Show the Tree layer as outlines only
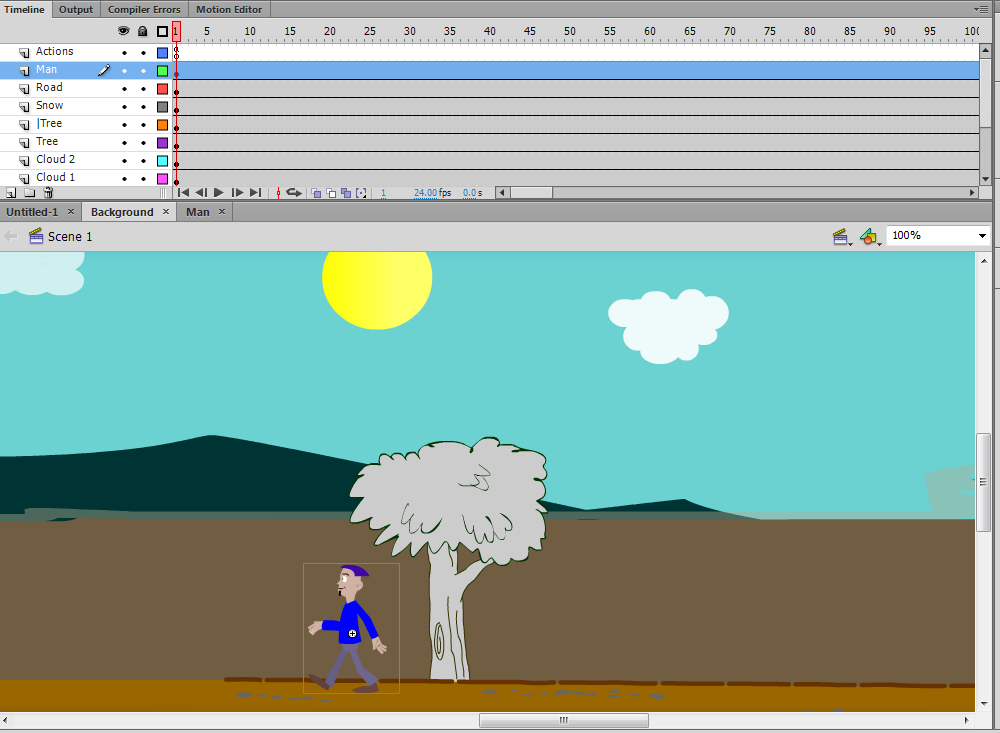The height and width of the screenshot is (733, 1000). click(x=162, y=141)
